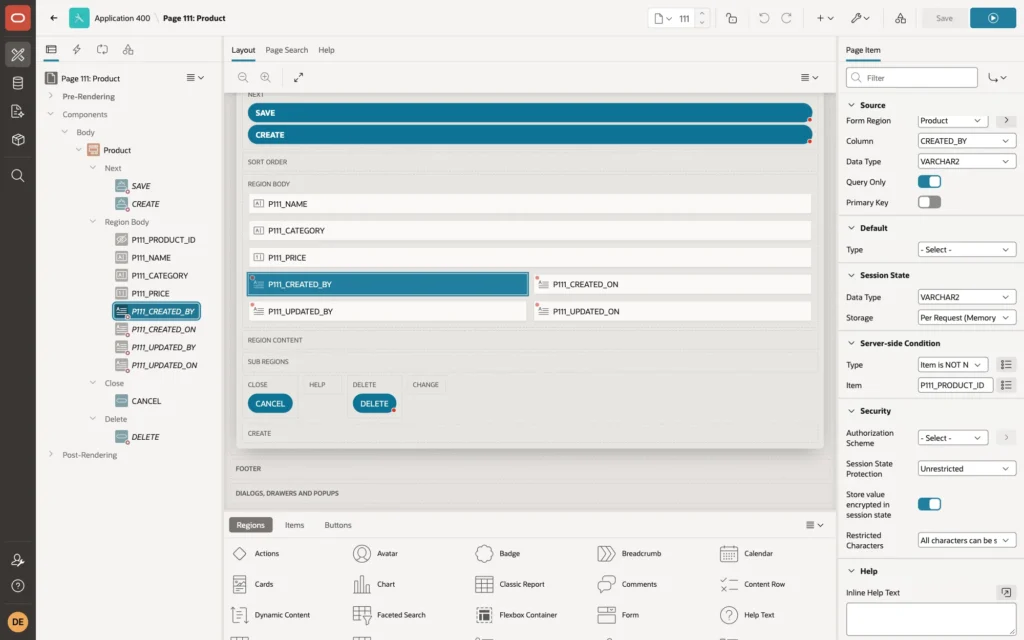Click the disabled Save button in toolbar
Image resolution: width=1024 pixels, height=640 pixels.
(x=944, y=18)
